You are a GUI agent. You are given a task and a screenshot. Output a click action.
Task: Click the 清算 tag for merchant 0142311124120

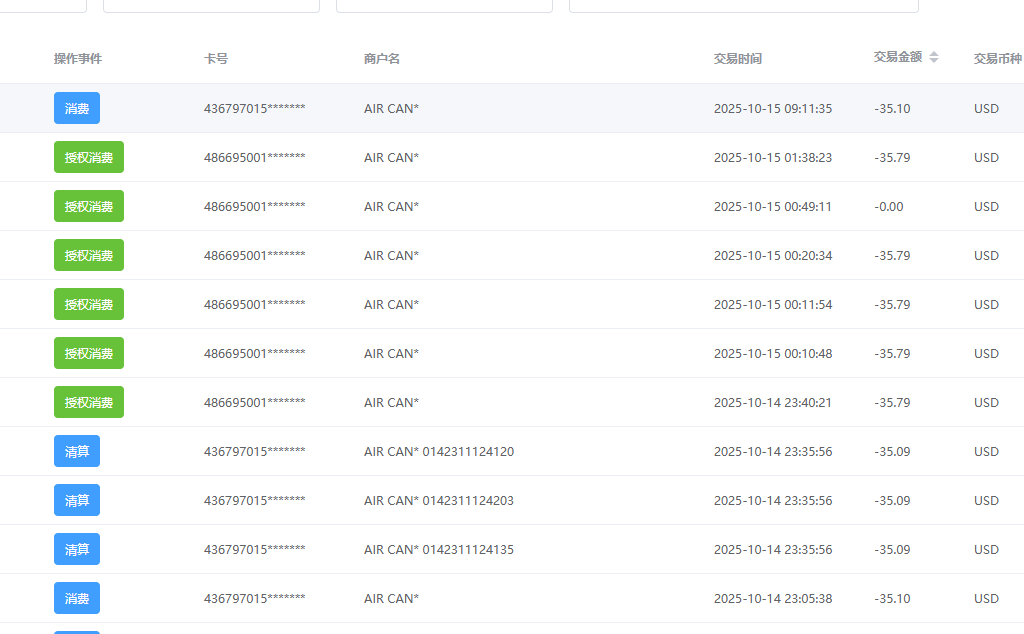tap(77, 451)
